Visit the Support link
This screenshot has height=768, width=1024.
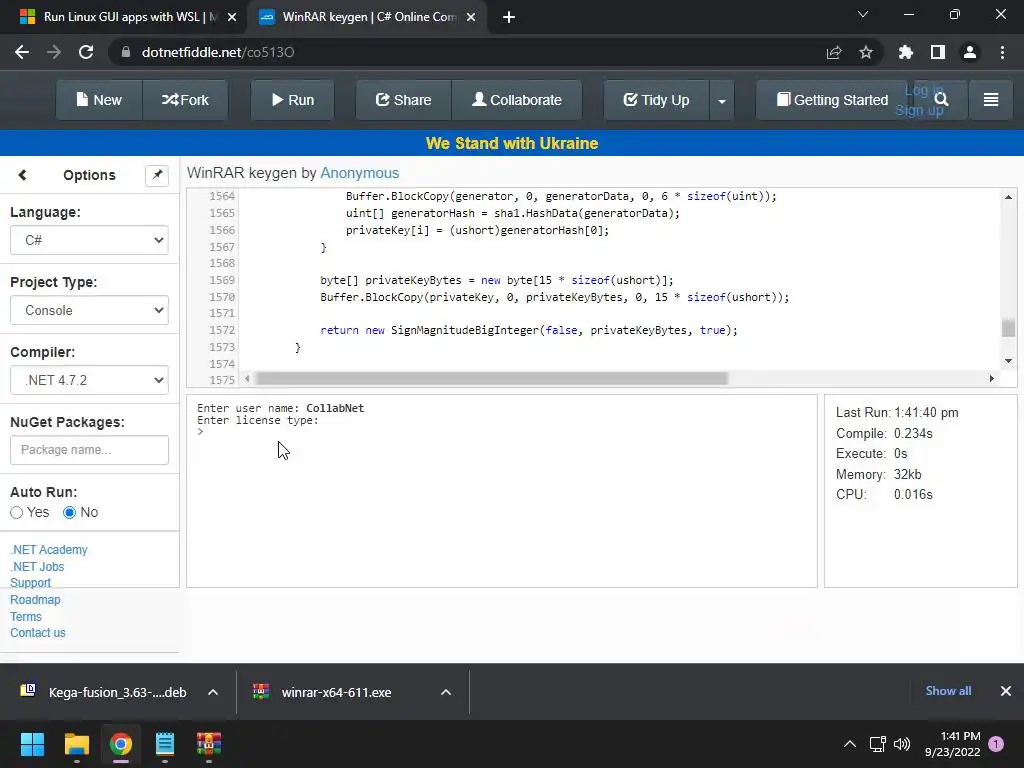[x=30, y=583]
